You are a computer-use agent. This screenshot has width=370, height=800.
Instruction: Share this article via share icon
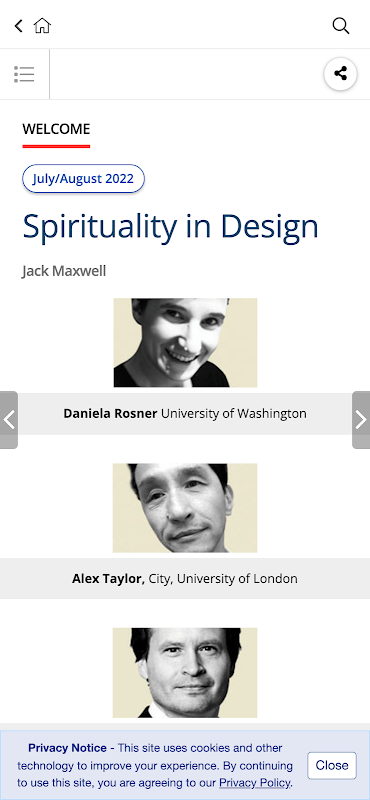click(340, 74)
